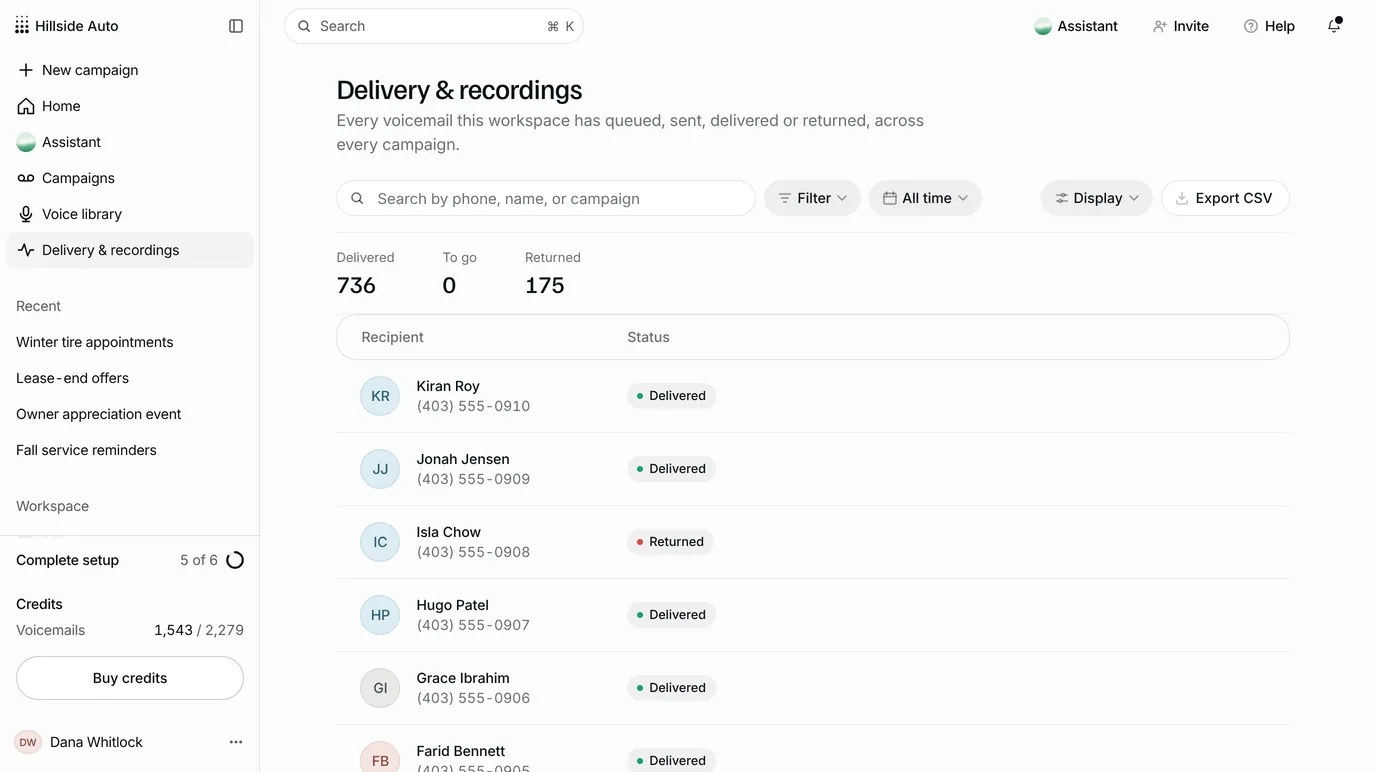
Task: Open Lease-end offers campaign
Action: coord(73,378)
